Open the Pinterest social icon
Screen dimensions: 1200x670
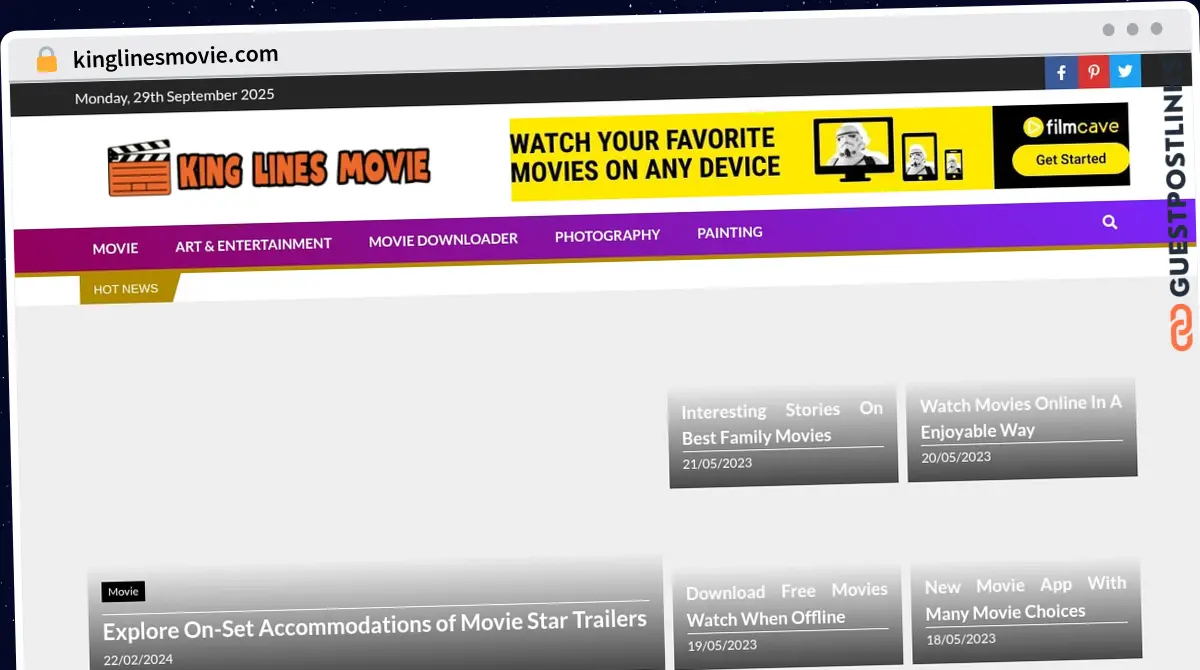(1093, 72)
